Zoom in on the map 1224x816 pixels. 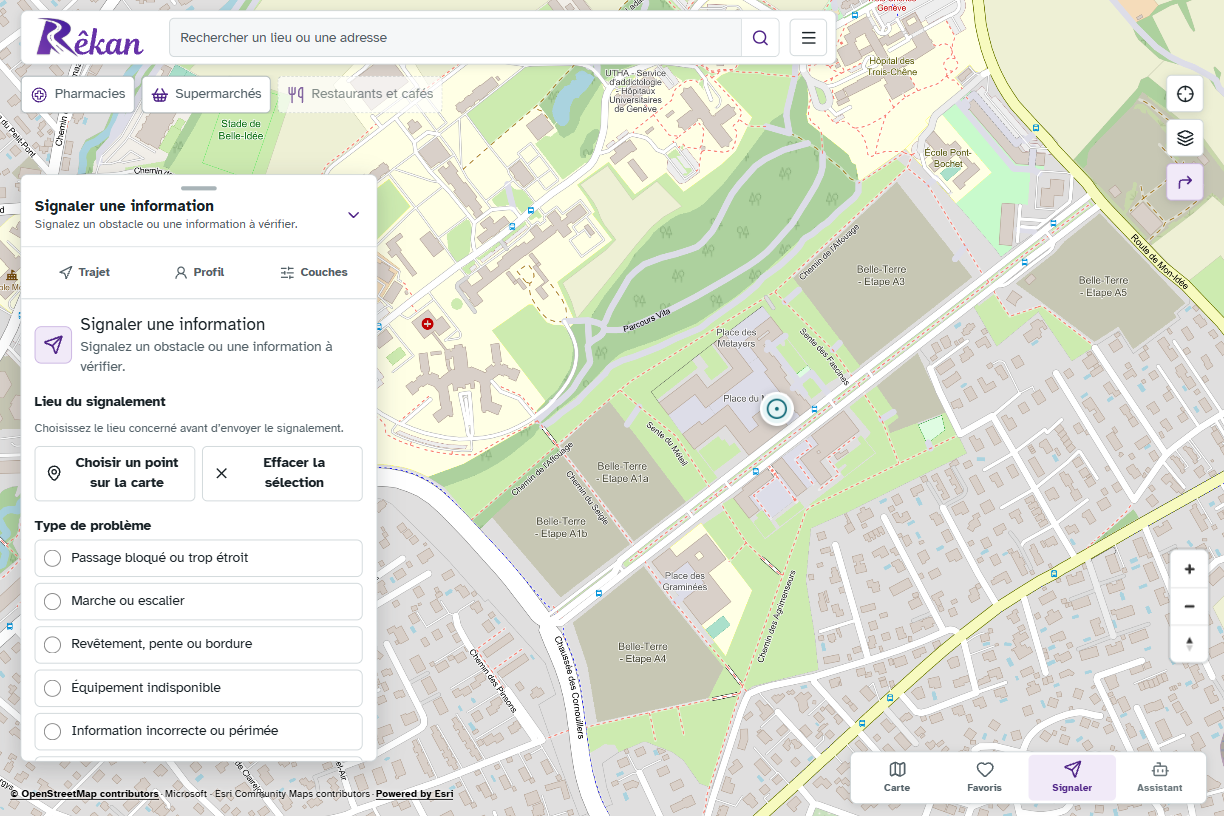pos(1189,569)
